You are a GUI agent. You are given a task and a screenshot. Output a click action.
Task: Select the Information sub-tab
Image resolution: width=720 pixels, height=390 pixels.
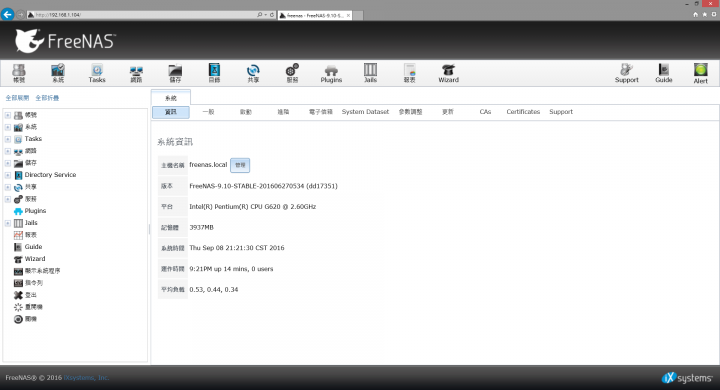point(171,112)
